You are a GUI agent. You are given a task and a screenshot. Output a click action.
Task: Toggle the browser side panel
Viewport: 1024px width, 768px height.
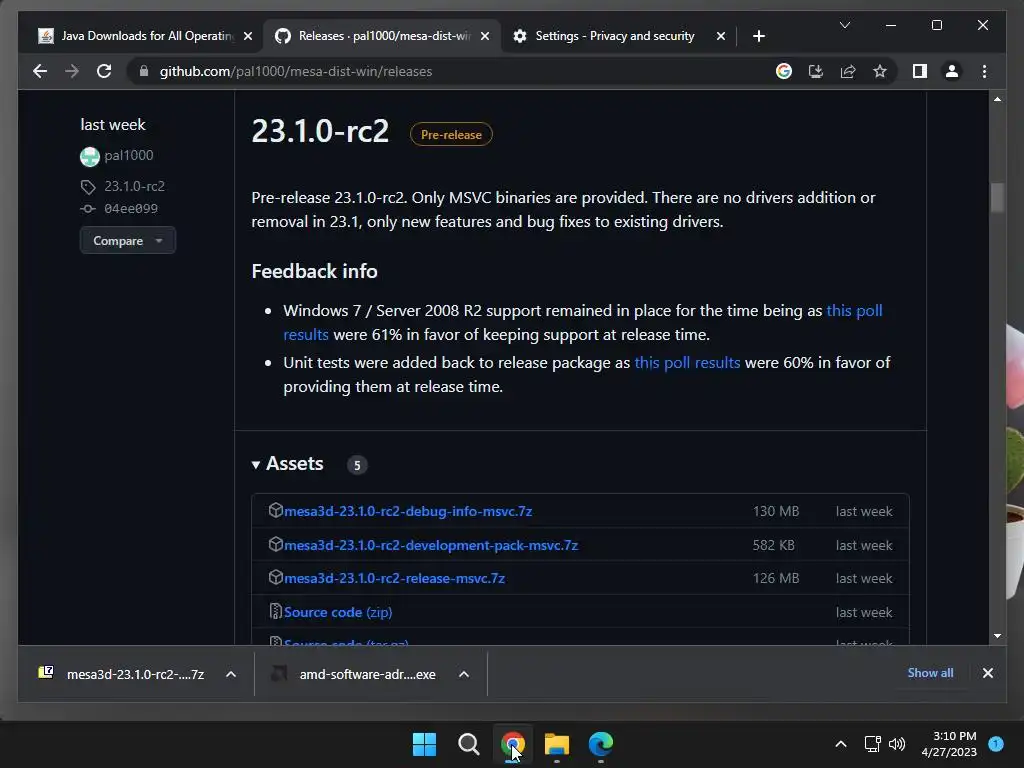point(920,71)
